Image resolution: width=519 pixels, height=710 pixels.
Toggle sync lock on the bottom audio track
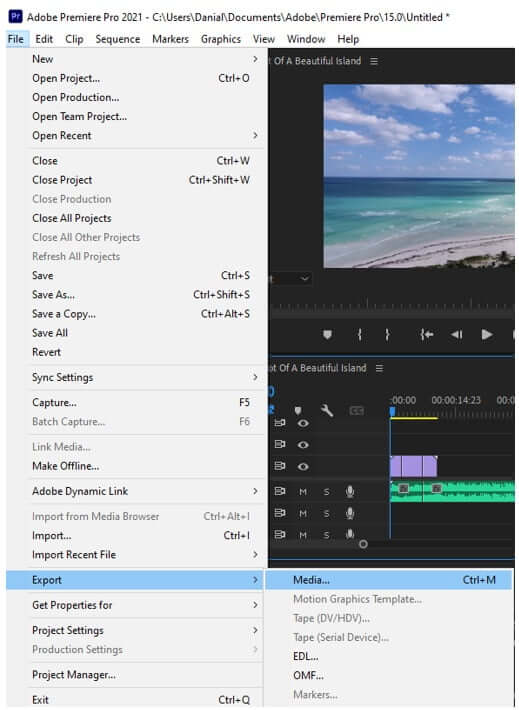(x=280, y=535)
